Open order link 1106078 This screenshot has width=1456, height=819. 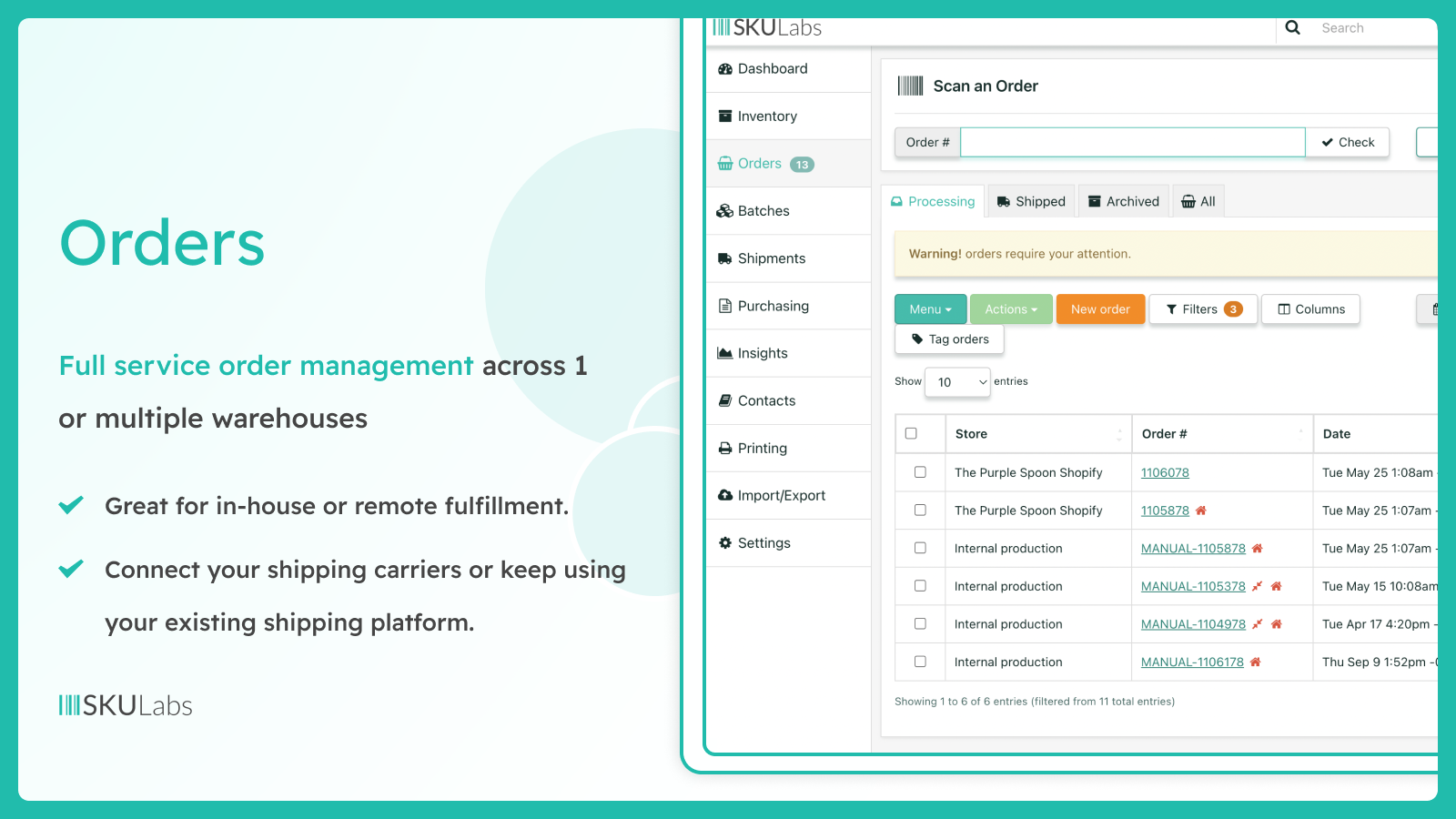(1165, 472)
